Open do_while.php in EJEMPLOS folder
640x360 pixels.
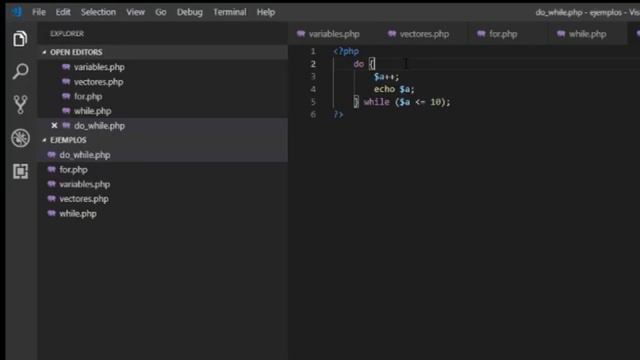click(163, 155)
